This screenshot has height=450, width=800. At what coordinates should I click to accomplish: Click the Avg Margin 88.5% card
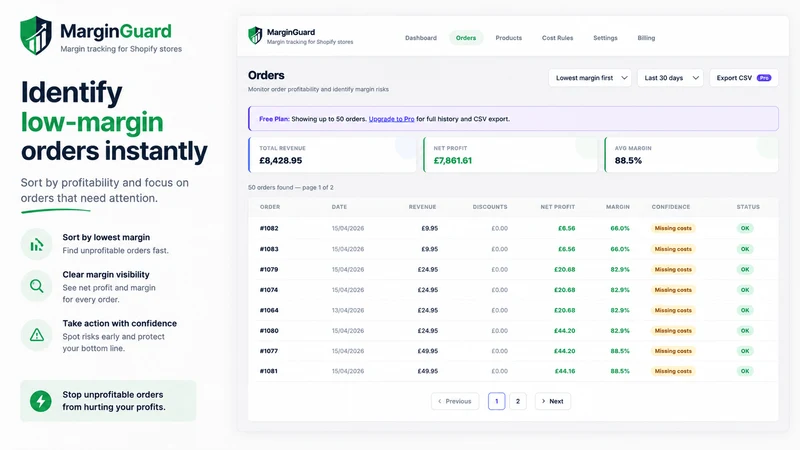click(691, 155)
